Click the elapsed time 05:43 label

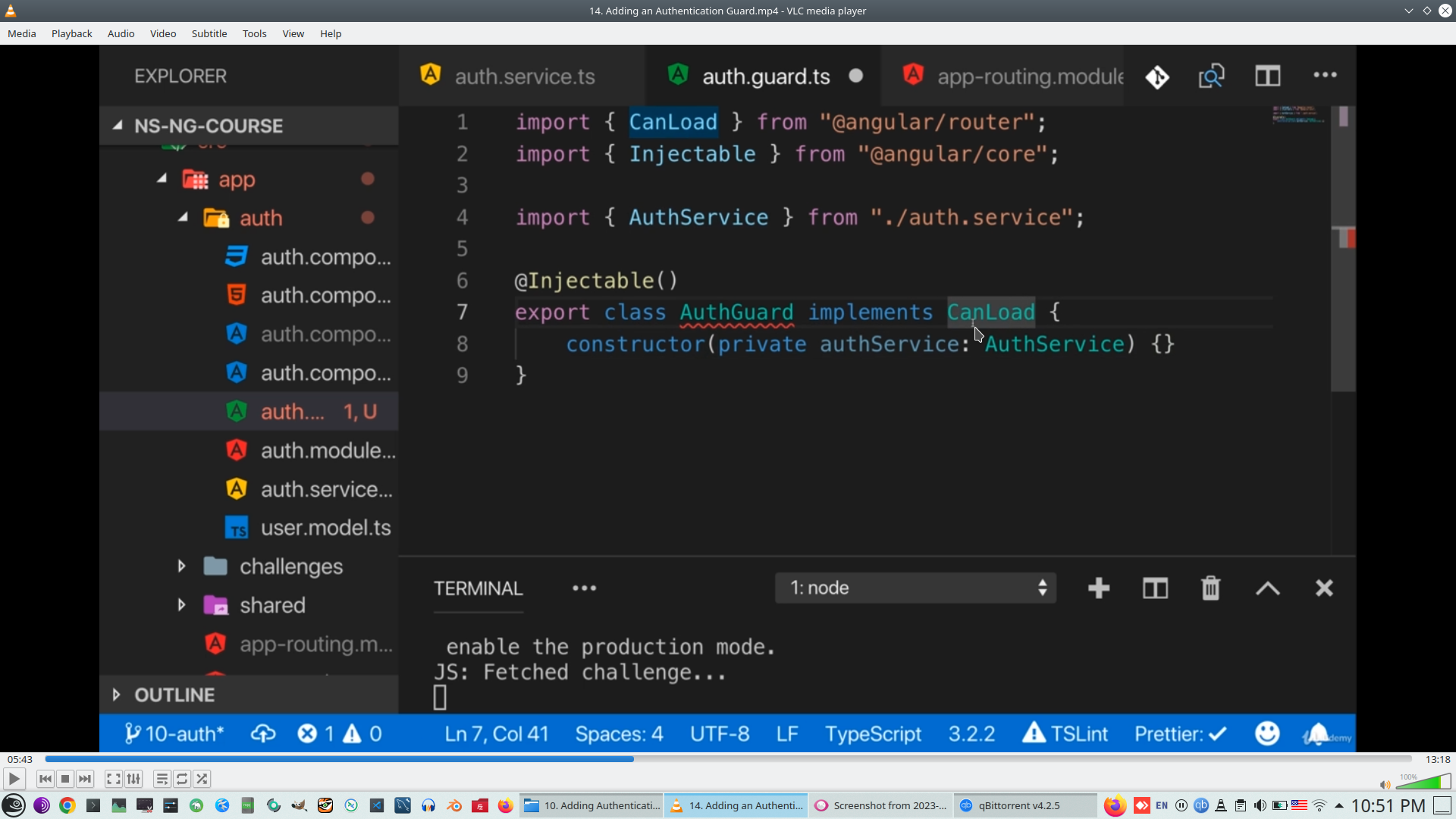(20, 759)
